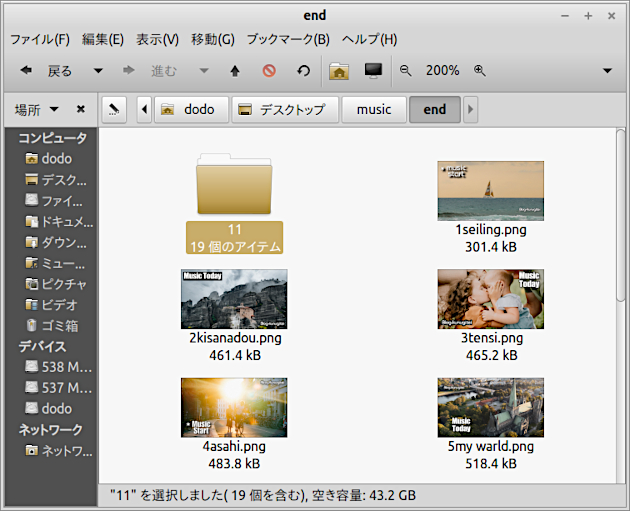Toggle the location entry pencil button
630x511 pixels.
pos(114,109)
